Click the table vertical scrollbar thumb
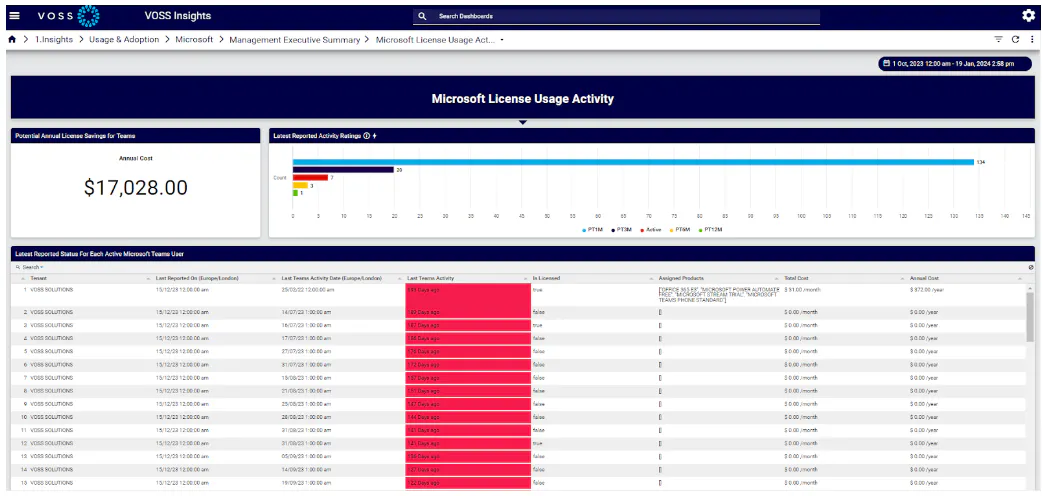The width and height of the screenshot is (1042, 496). tap(1030, 318)
